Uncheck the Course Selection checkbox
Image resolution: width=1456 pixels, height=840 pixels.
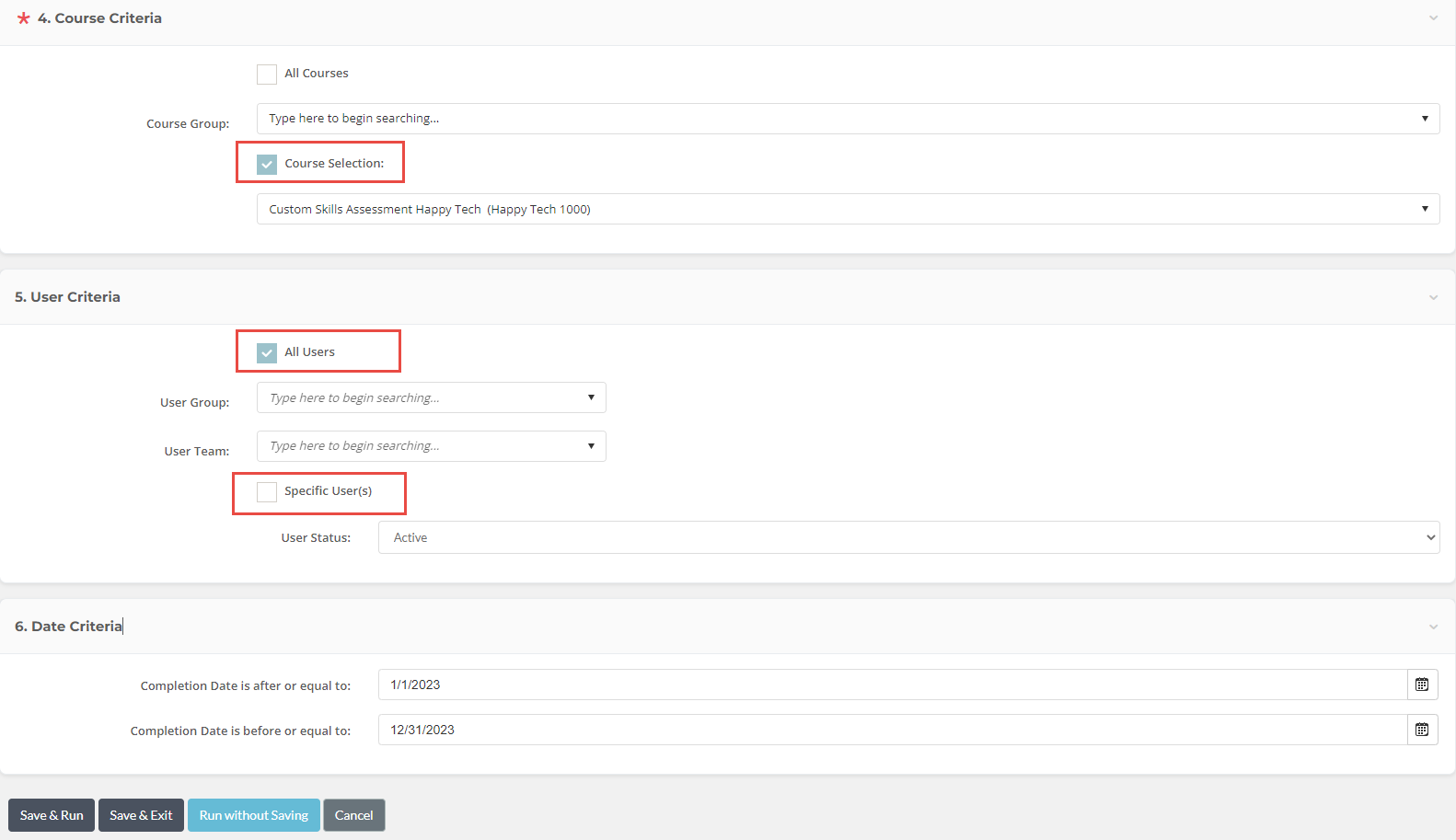267,165
